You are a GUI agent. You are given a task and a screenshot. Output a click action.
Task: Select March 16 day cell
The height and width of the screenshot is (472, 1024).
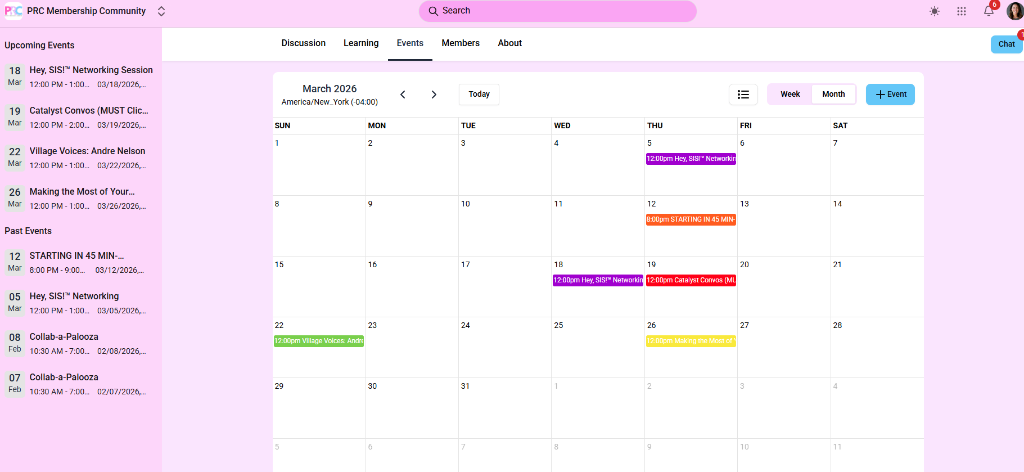(411, 286)
